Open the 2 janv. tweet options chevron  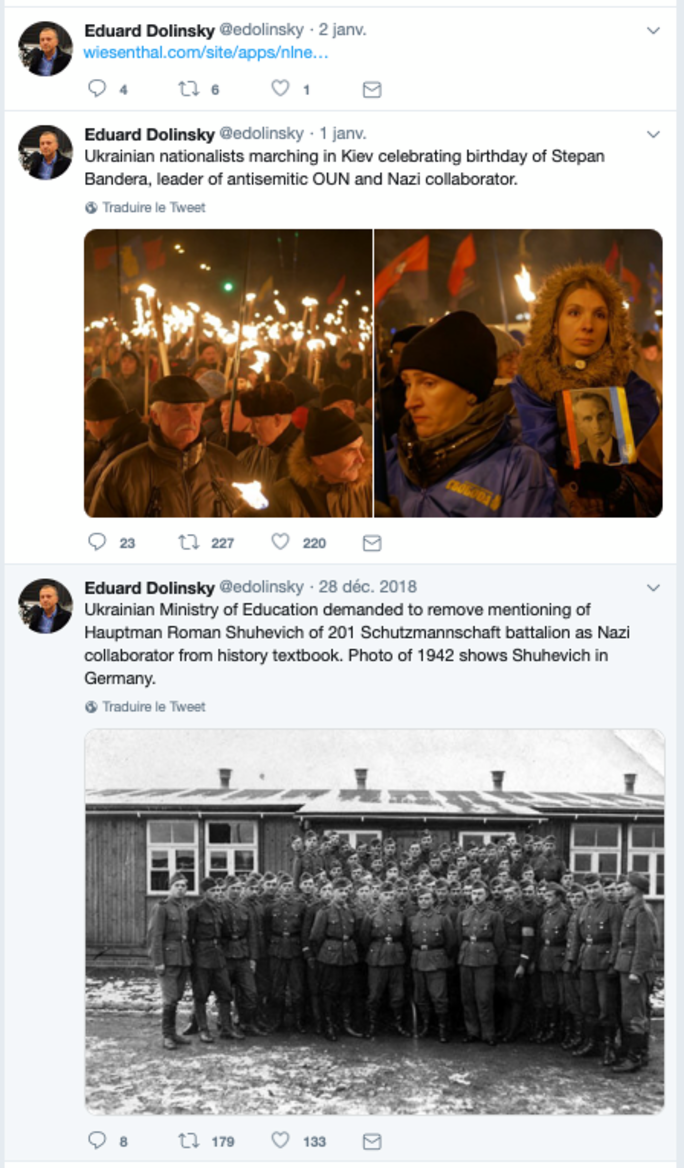coord(653,31)
